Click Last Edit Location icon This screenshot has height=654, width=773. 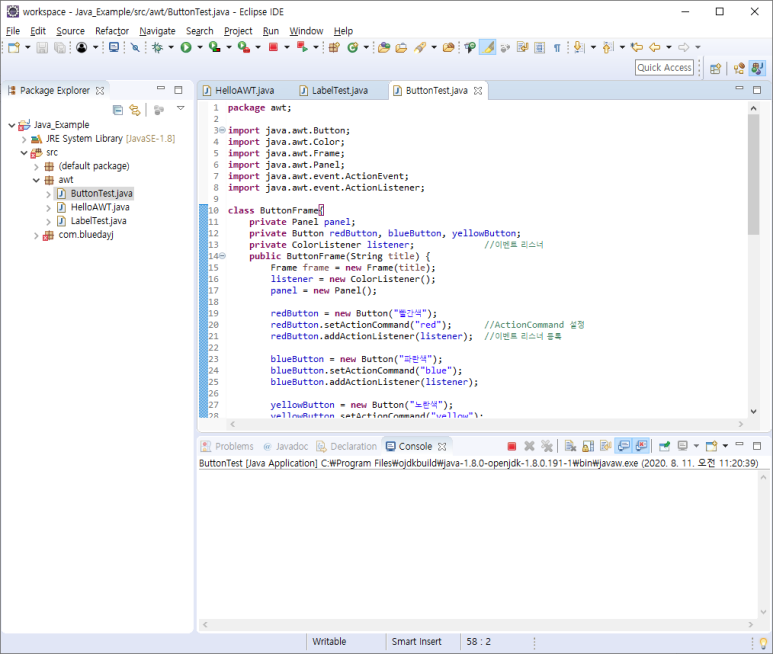click(637, 47)
